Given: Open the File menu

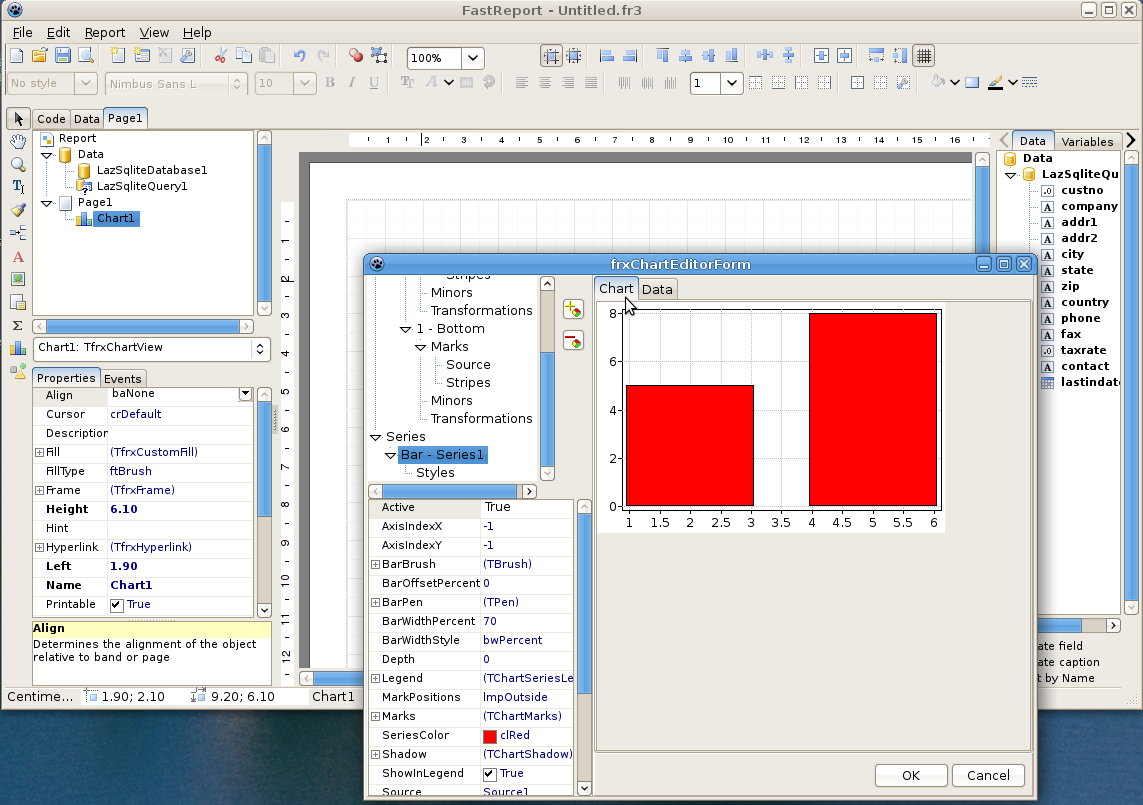Looking at the screenshot, I should (23, 33).
